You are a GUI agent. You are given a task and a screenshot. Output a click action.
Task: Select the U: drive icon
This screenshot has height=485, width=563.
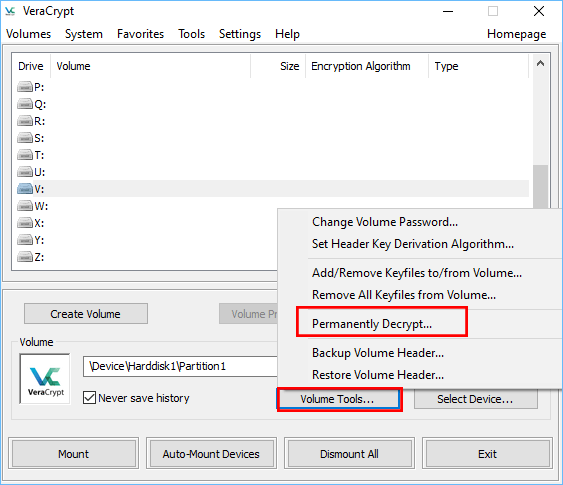tap(25, 172)
